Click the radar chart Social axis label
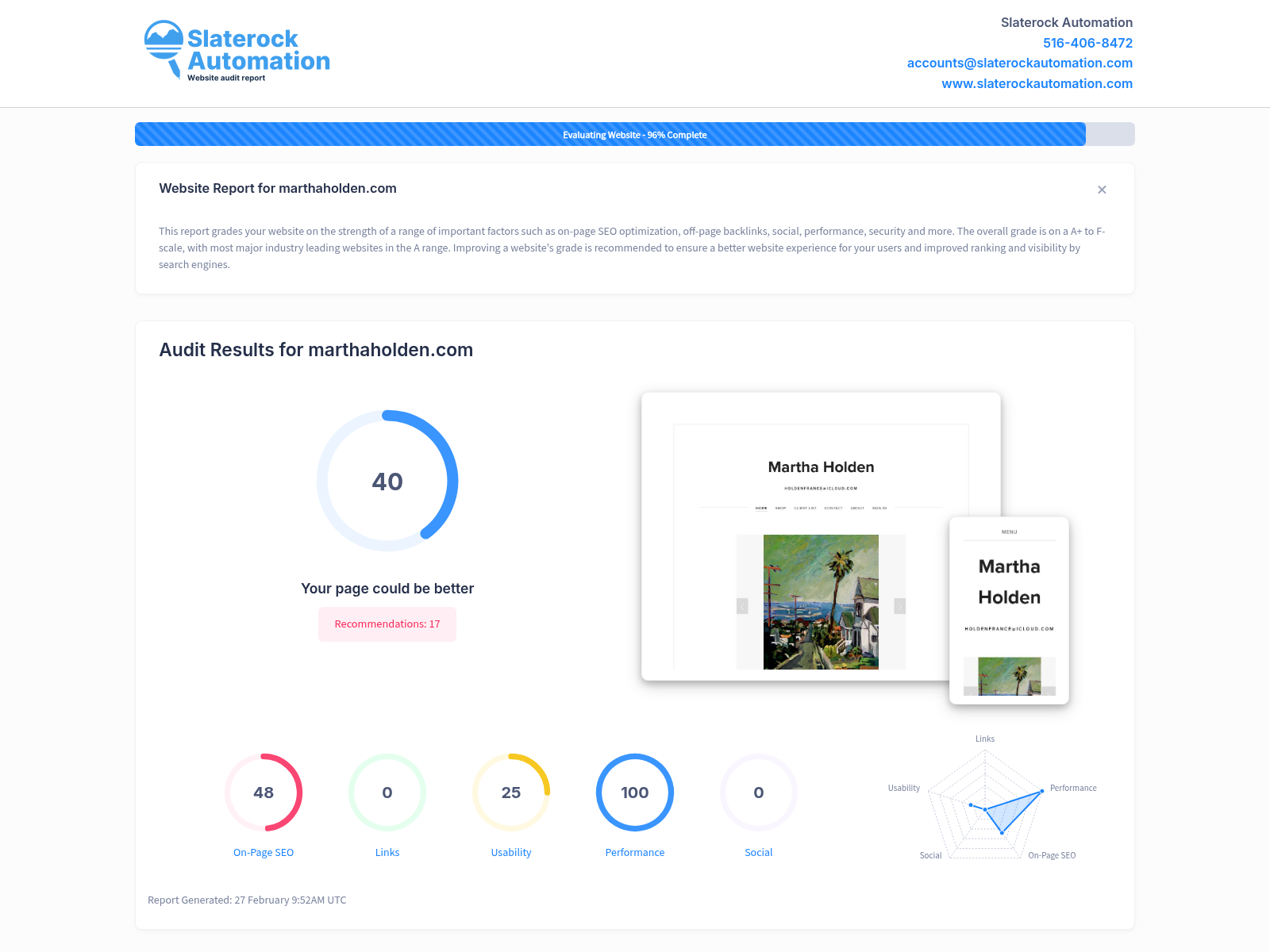 coord(930,855)
